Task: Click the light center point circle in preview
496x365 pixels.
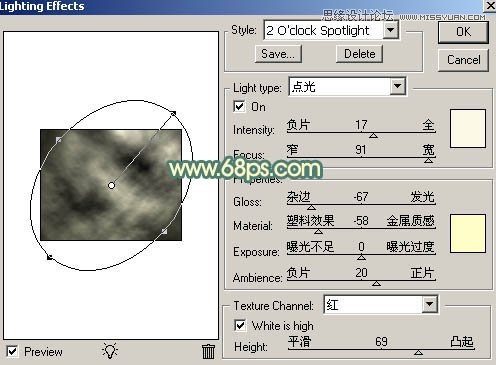Action: [111, 185]
